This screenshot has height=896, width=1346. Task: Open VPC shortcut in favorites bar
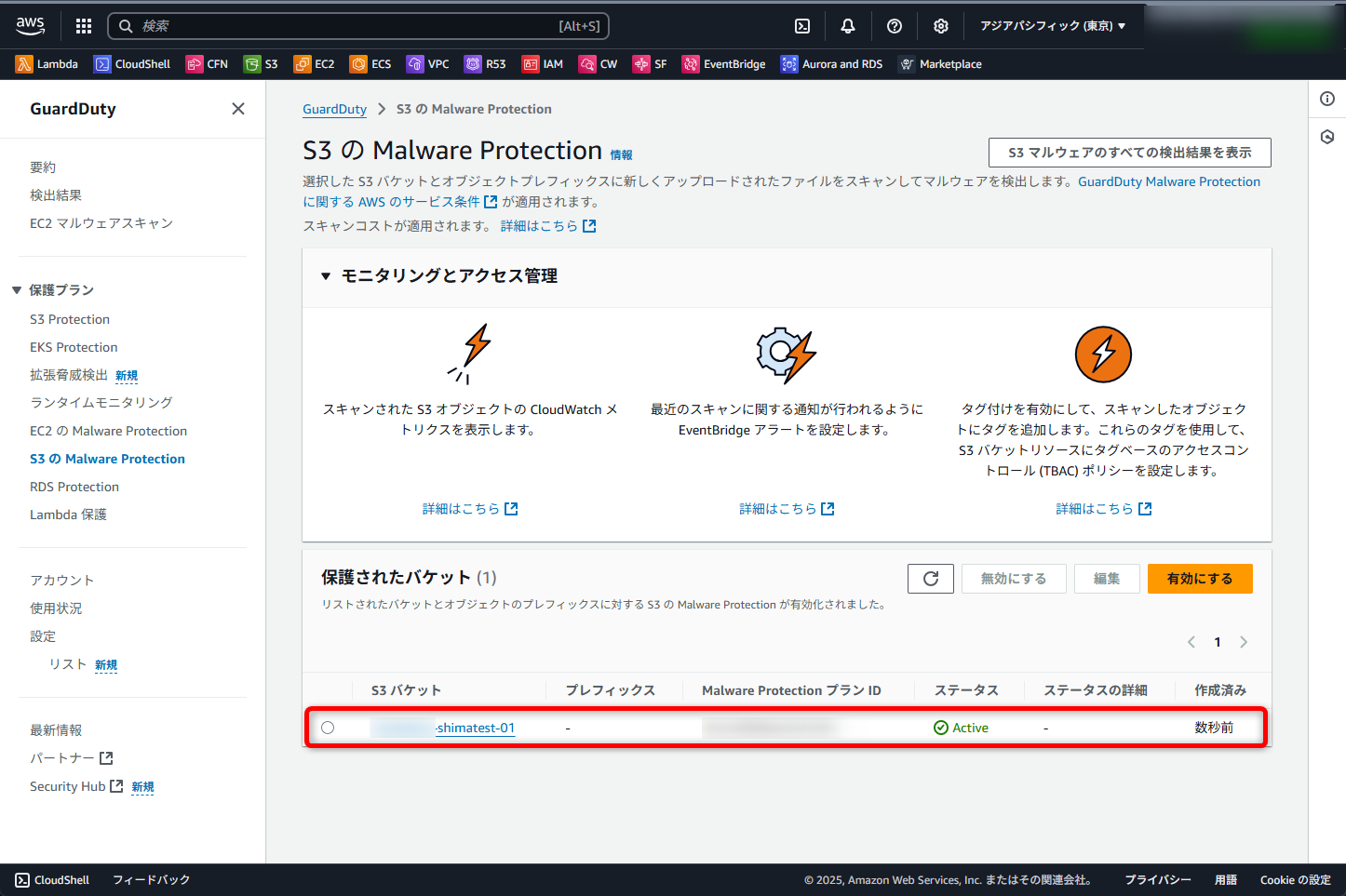428,64
